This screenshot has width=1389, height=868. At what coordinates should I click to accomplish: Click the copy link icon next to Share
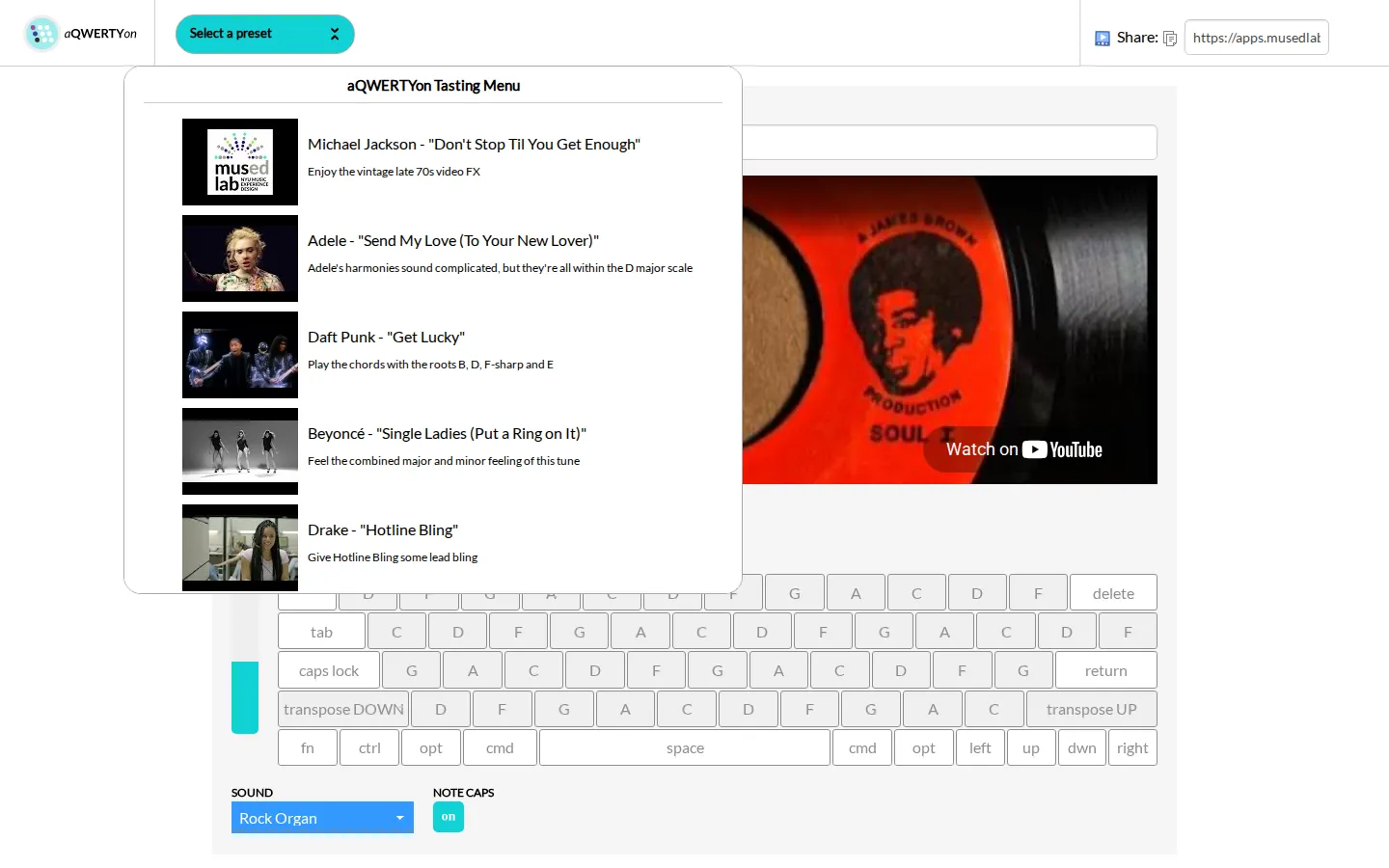click(1170, 39)
